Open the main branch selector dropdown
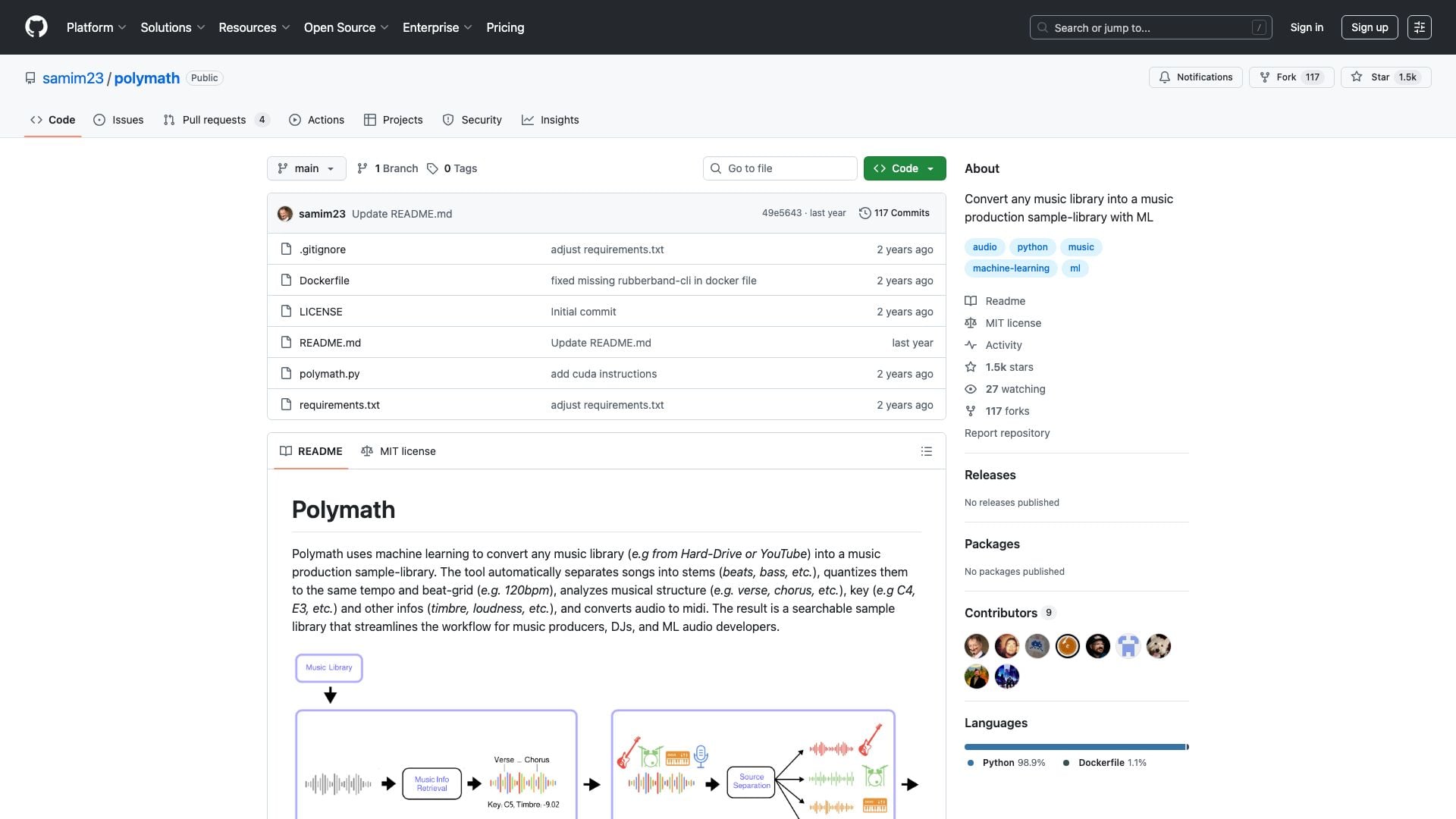The height and width of the screenshot is (819, 1456). (x=306, y=168)
